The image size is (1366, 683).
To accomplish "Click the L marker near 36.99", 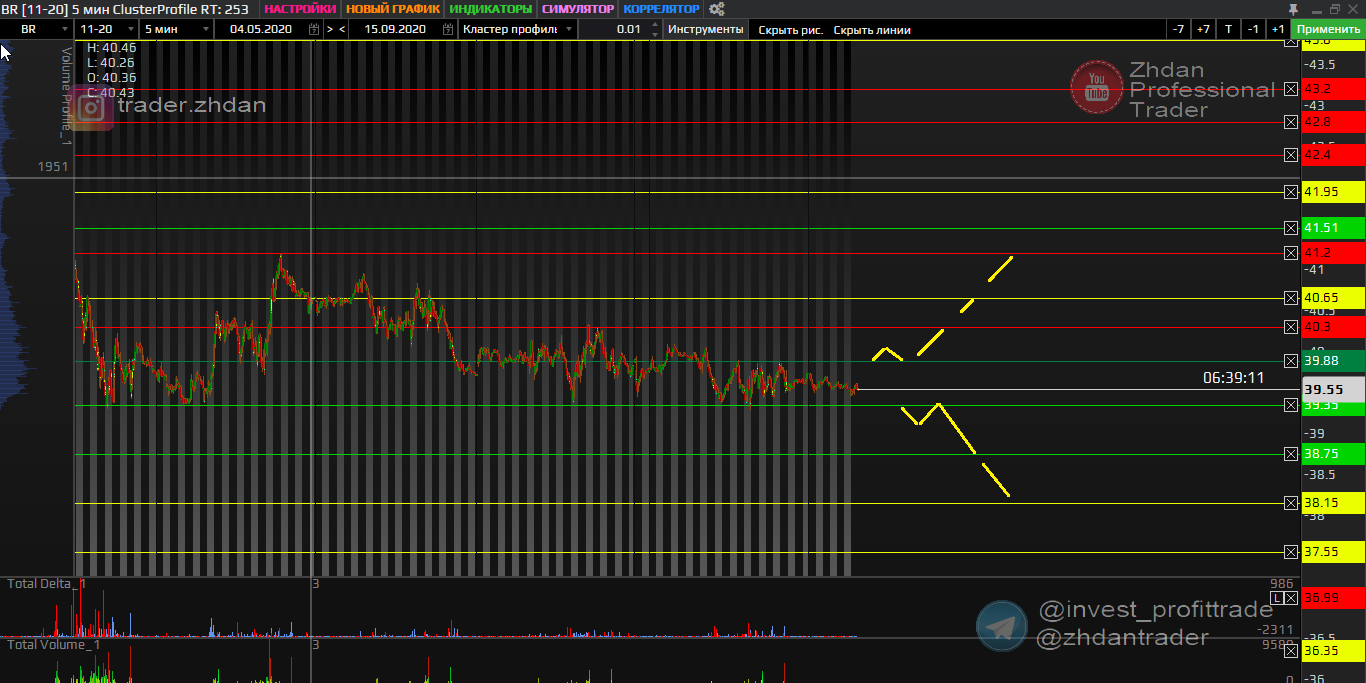I will pos(1277,598).
